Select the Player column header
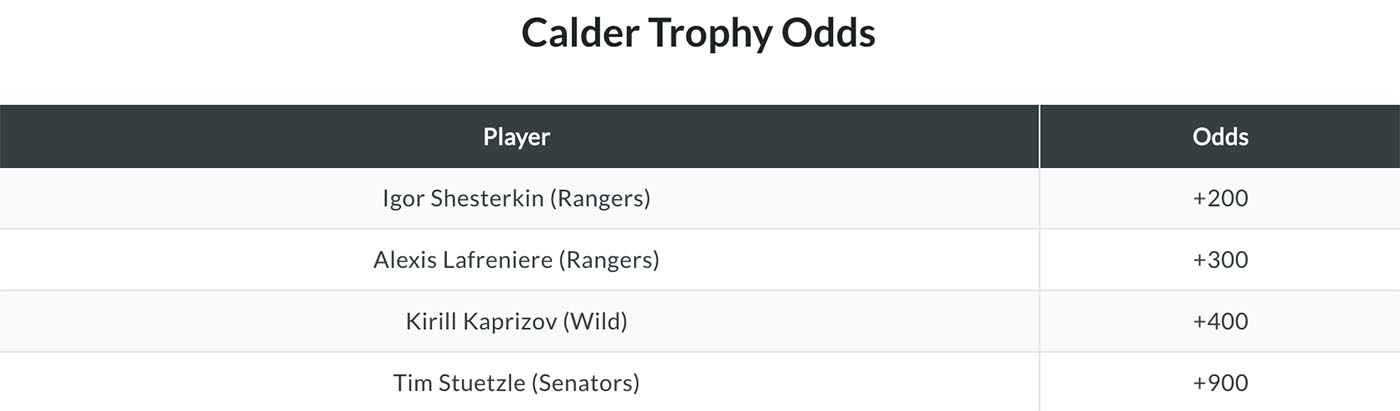Viewport: 1400px width, 411px height. click(x=517, y=137)
